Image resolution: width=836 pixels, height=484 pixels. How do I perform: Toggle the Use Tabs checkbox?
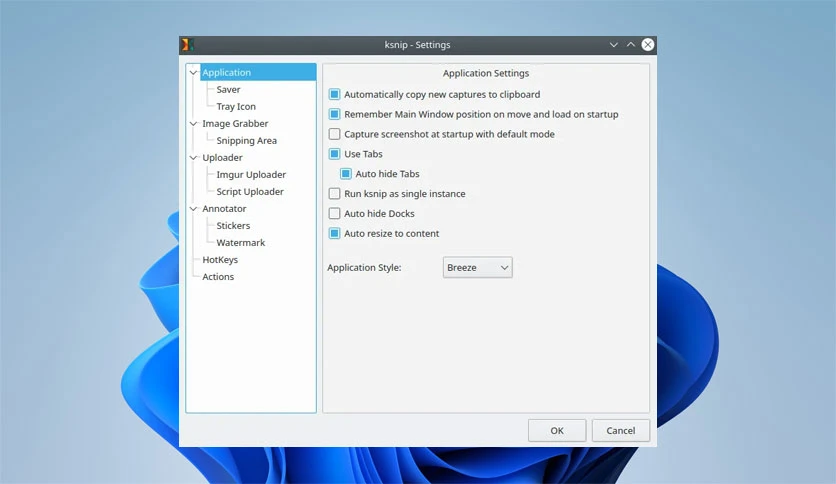click(x=334, y=154)
